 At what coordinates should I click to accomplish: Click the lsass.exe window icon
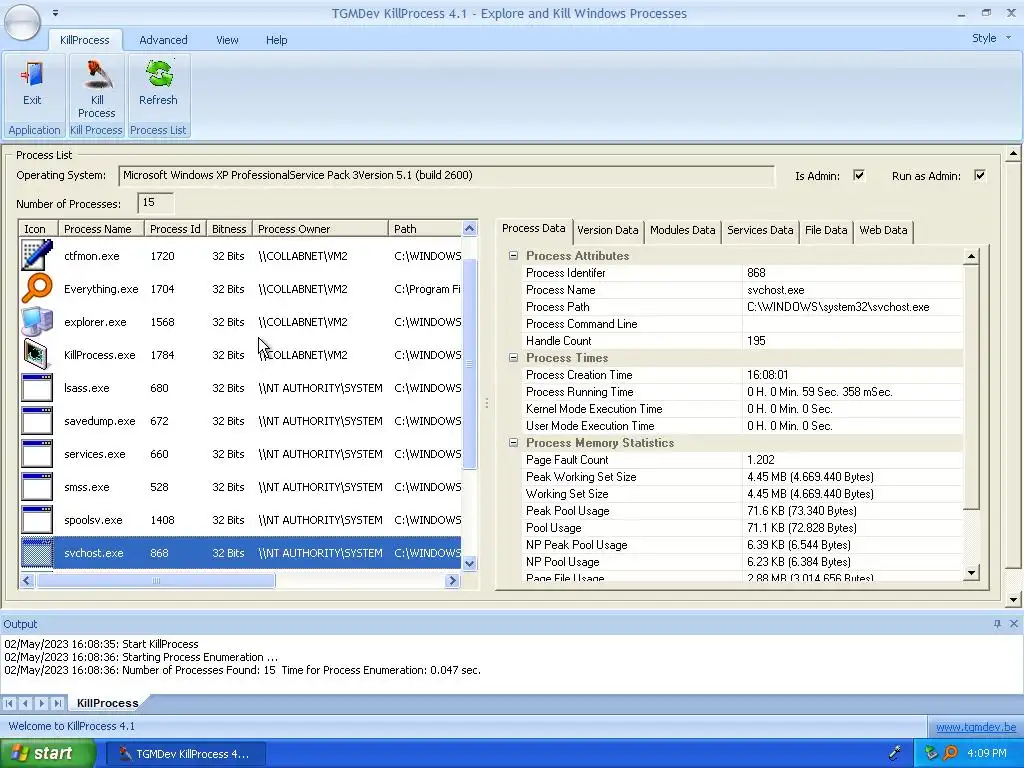(x=37, y=387)
